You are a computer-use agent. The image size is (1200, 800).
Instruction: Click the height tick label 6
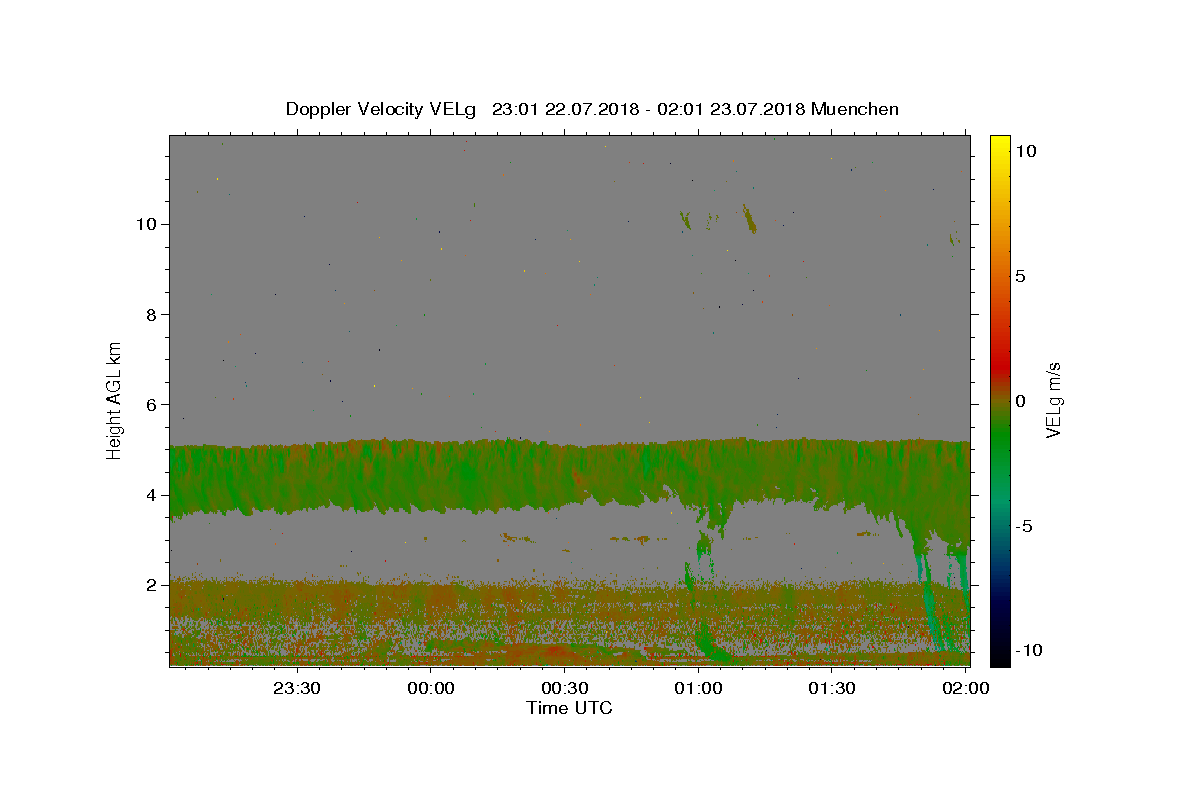point(152,404)
